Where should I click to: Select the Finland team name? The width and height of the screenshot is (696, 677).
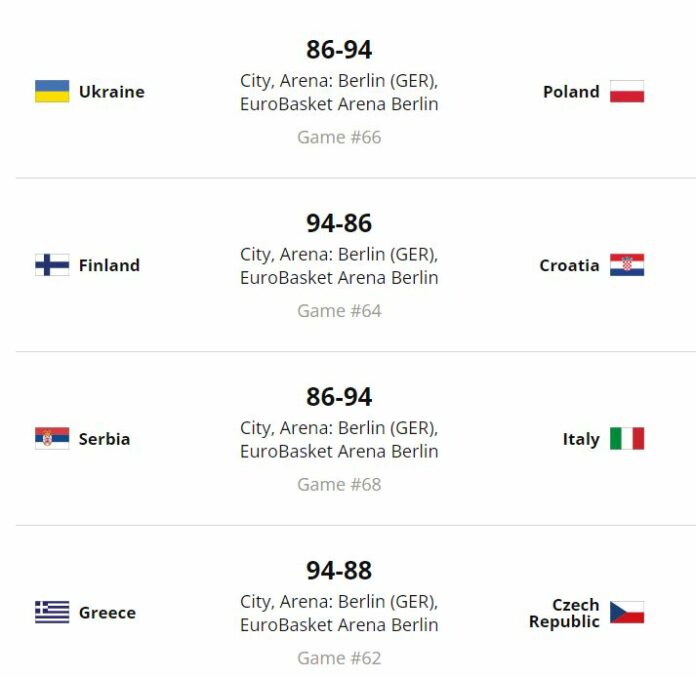109,265
